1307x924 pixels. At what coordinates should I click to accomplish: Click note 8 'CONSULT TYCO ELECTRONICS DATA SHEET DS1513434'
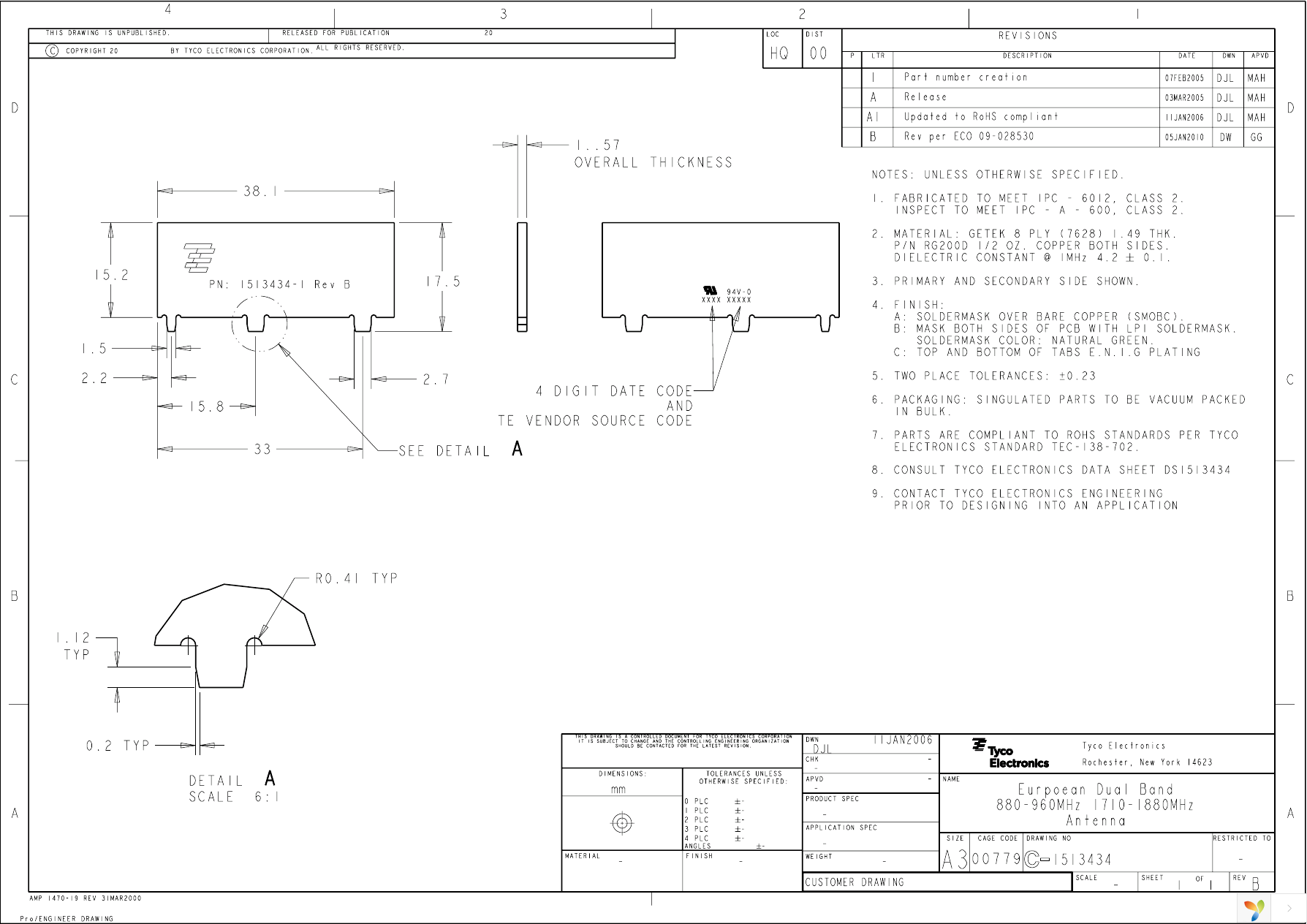(x=1050, y=470)
